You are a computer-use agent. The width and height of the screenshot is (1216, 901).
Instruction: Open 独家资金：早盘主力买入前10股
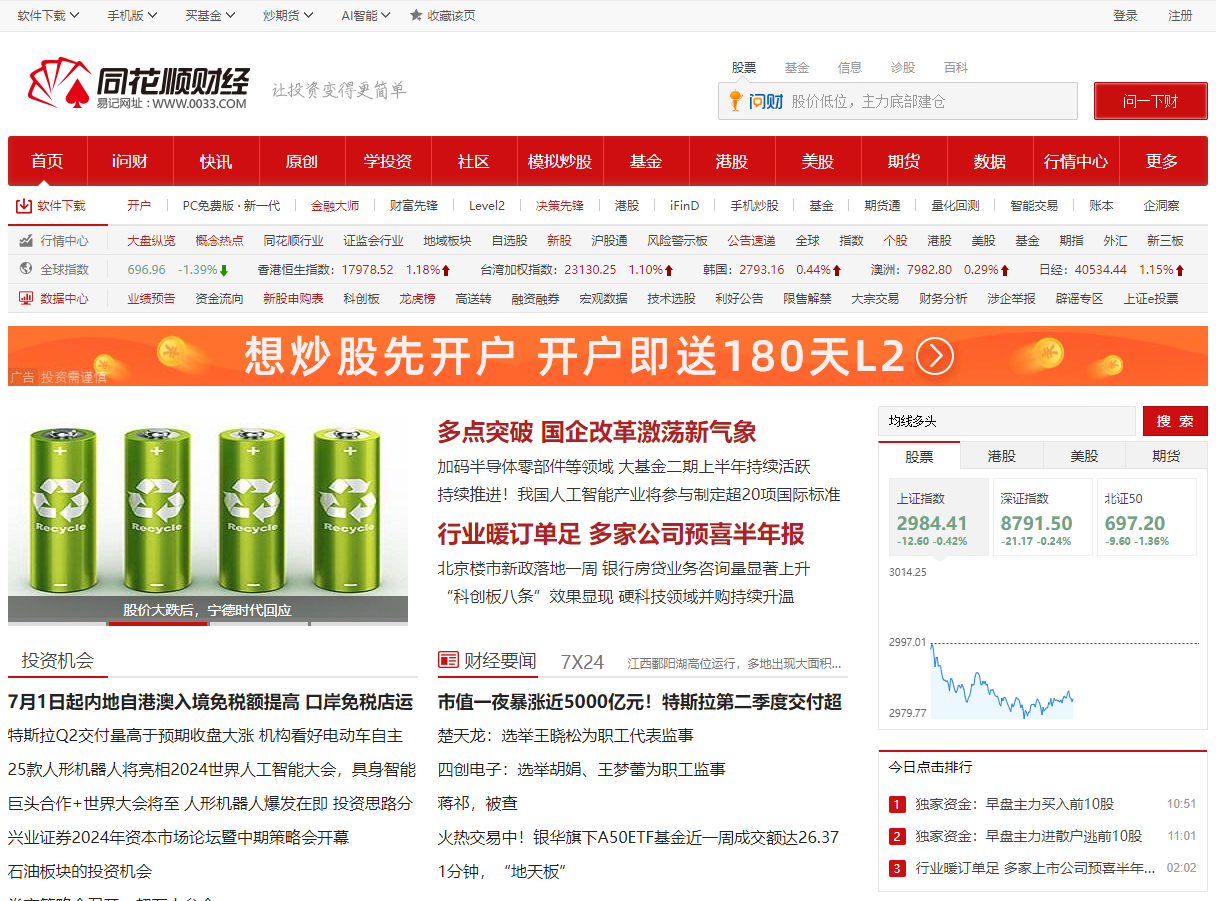click(x=1014, y=804)
